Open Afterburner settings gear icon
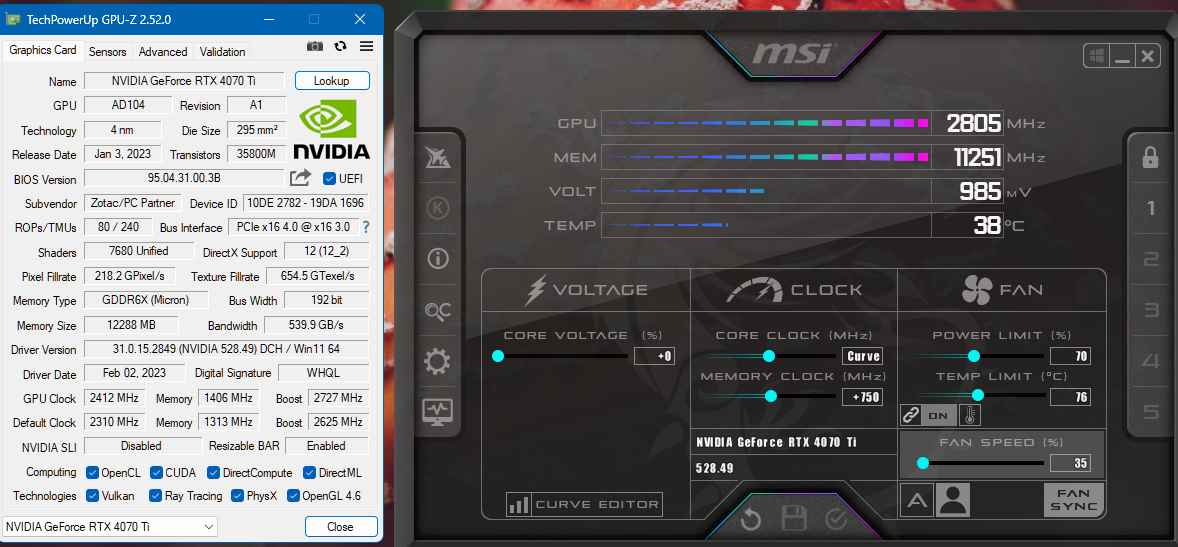1178x547 pixels. tap(437, 362)
